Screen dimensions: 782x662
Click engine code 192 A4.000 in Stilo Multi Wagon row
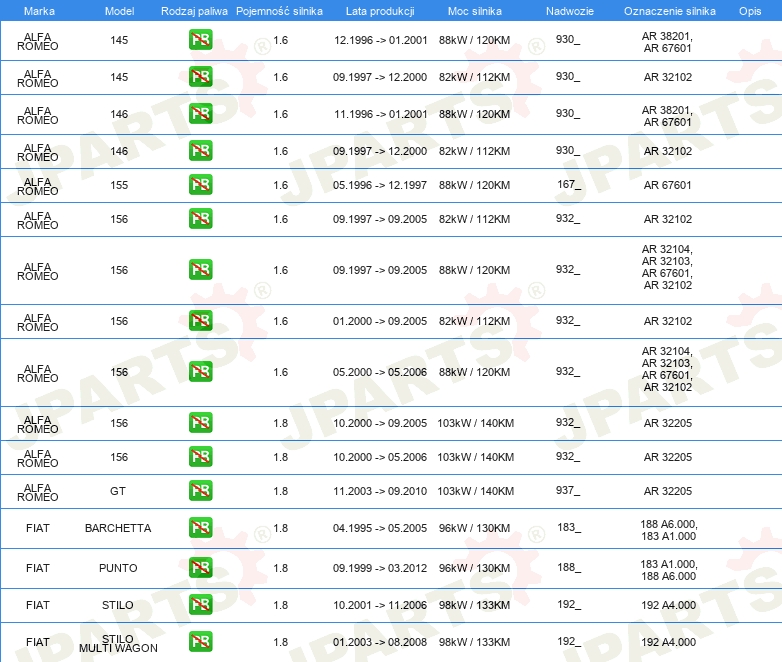point(668,642)
